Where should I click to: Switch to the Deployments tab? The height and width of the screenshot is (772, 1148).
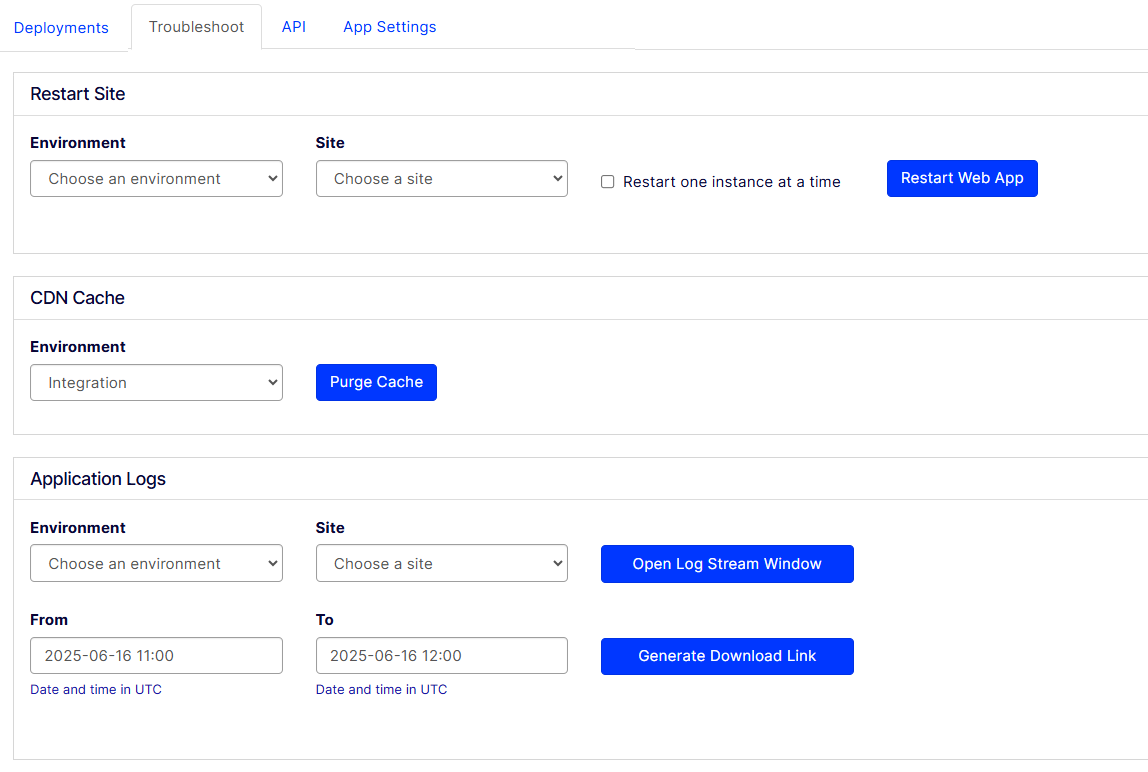(x=61, y=28)
